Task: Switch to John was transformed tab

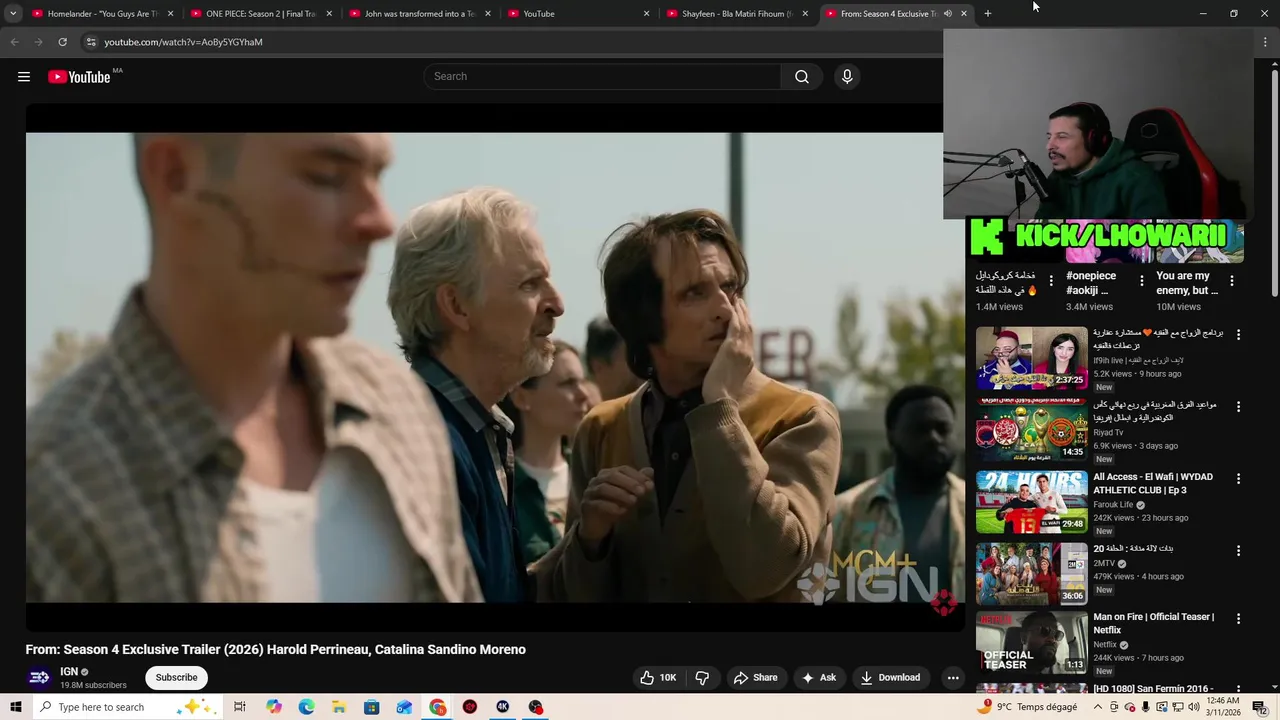Action: (x=419, y=14)
